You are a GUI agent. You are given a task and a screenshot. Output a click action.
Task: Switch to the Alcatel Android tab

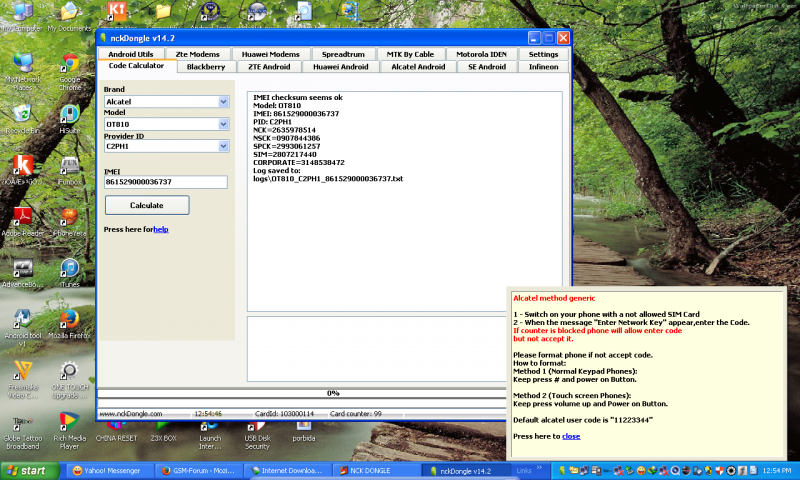[417, 67]
